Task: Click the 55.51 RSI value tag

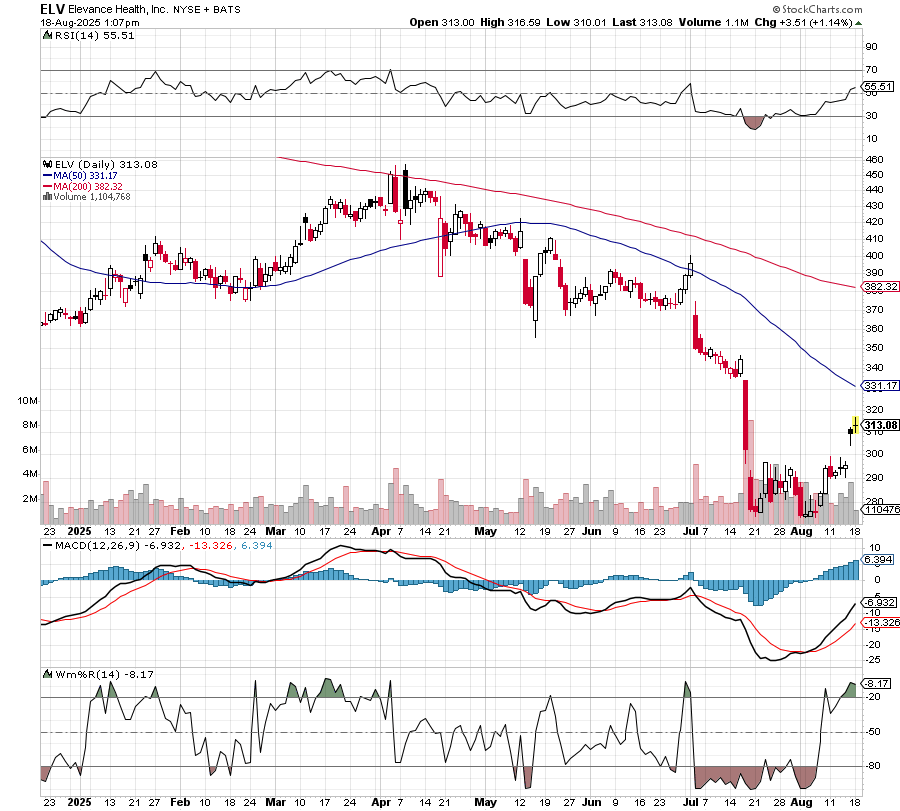Action: click(878, 87)
